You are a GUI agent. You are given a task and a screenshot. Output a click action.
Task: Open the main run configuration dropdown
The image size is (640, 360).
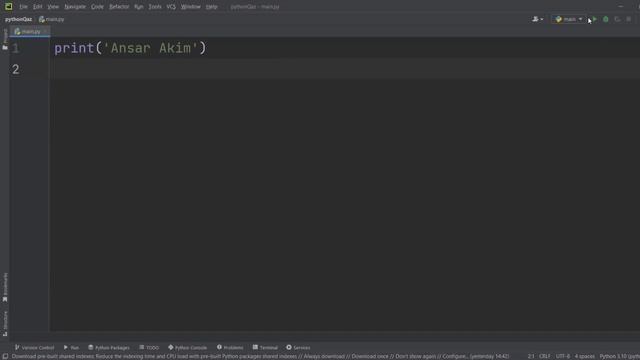click(569, 19)
